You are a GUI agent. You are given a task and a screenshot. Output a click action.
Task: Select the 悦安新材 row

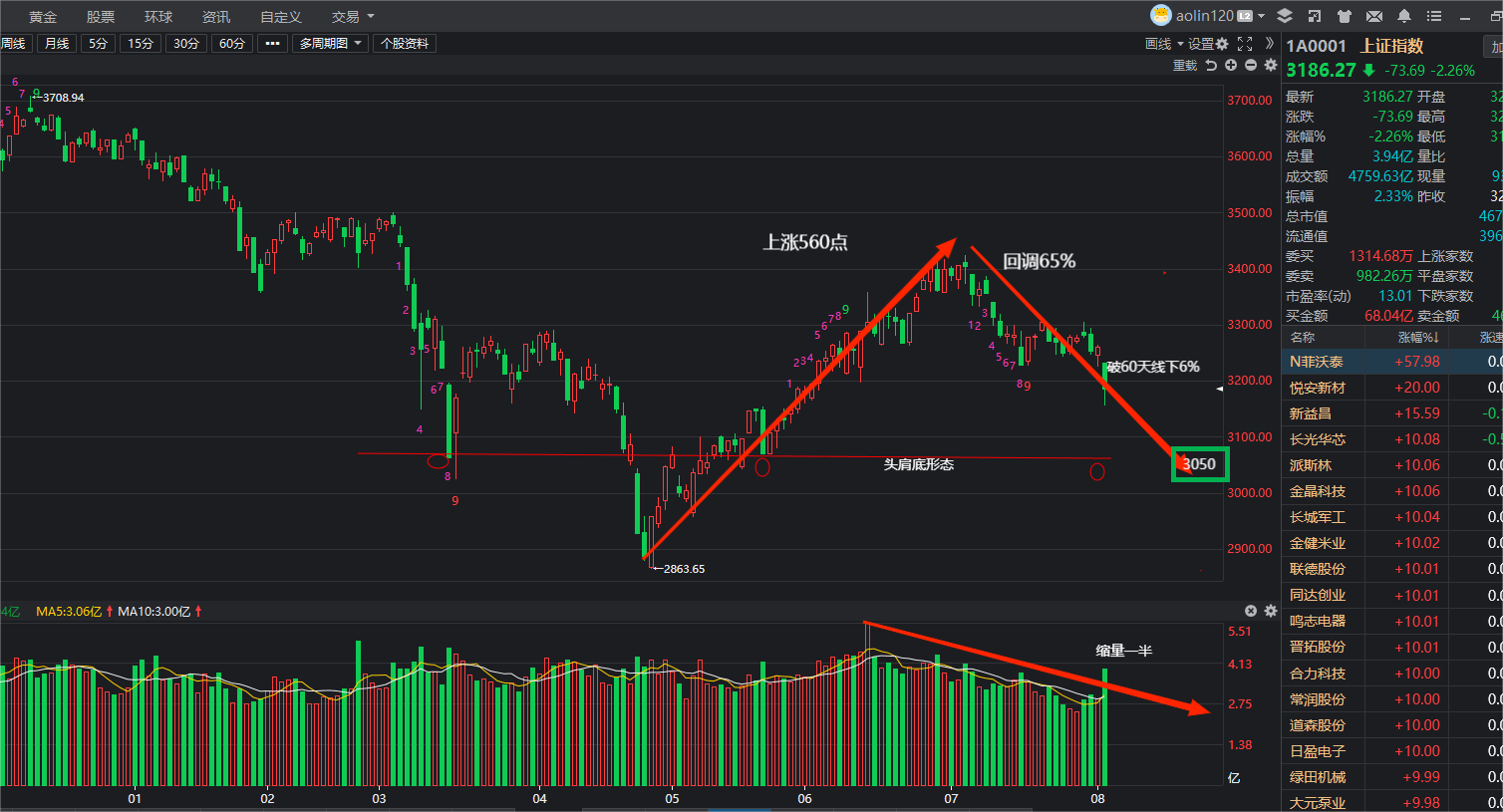pos(1392,388)
